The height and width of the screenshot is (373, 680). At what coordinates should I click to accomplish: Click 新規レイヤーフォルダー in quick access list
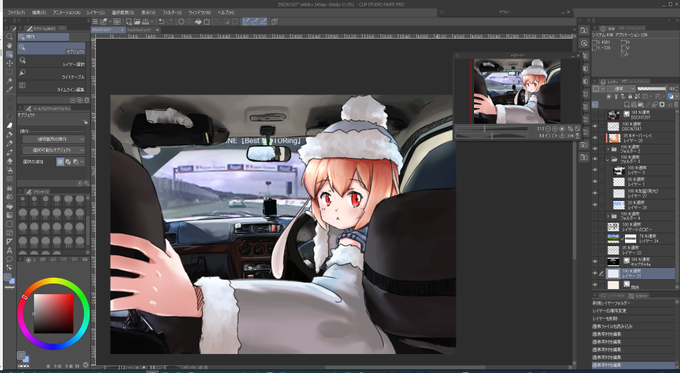click(x=611, y=303)
